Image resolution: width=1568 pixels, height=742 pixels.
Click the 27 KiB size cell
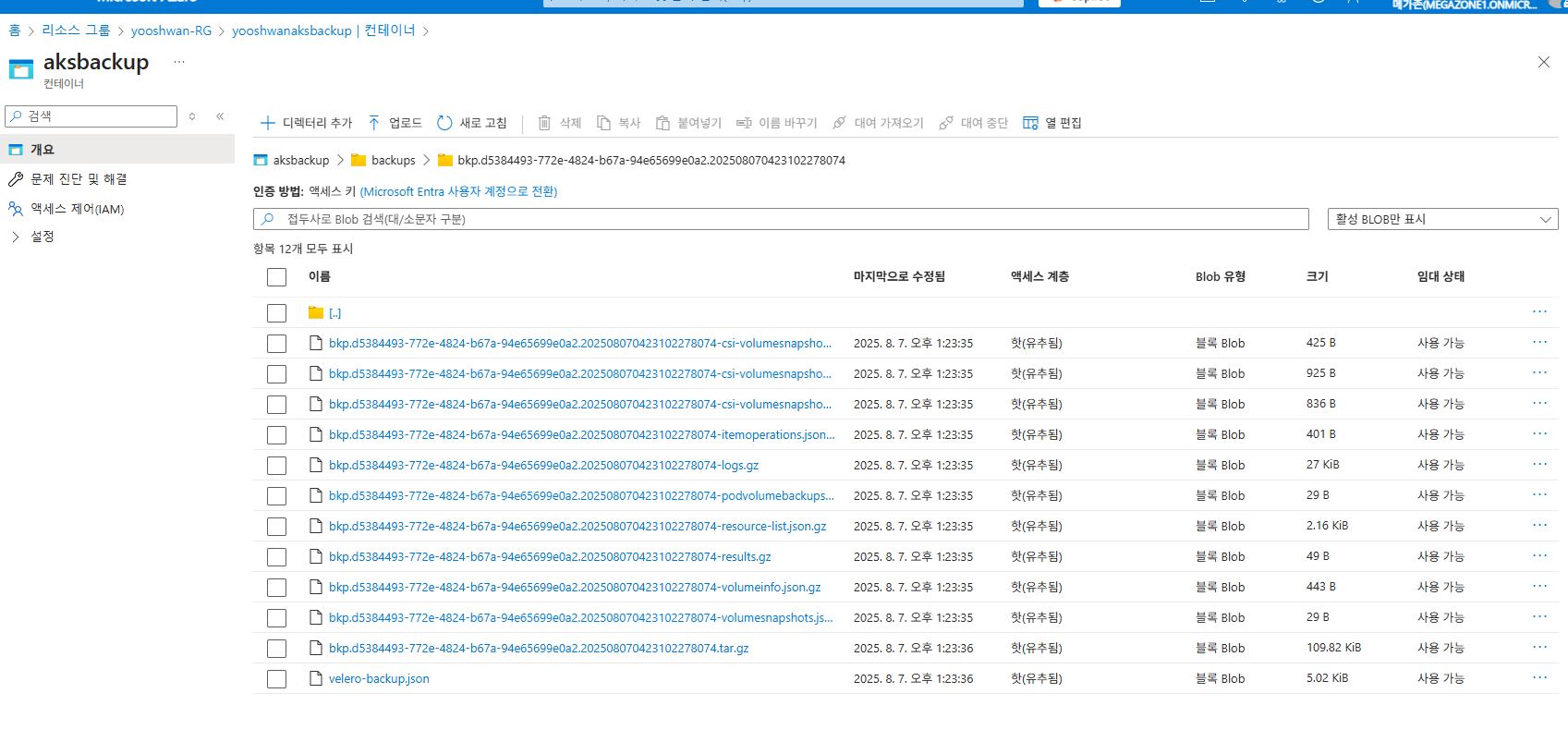point(1322,465)
